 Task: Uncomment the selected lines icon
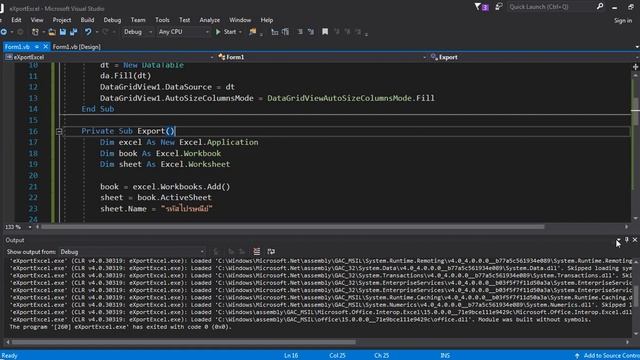pyautogui.click(x=311, y=32)
